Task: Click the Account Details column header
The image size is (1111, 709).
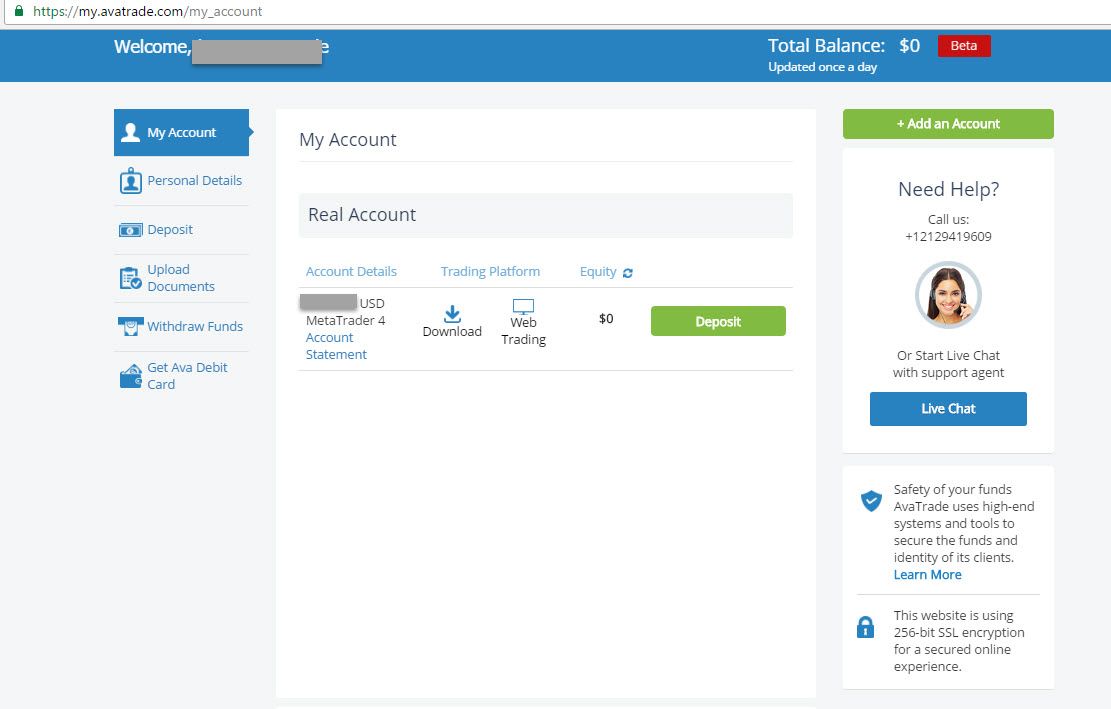Action: point(351,271)
